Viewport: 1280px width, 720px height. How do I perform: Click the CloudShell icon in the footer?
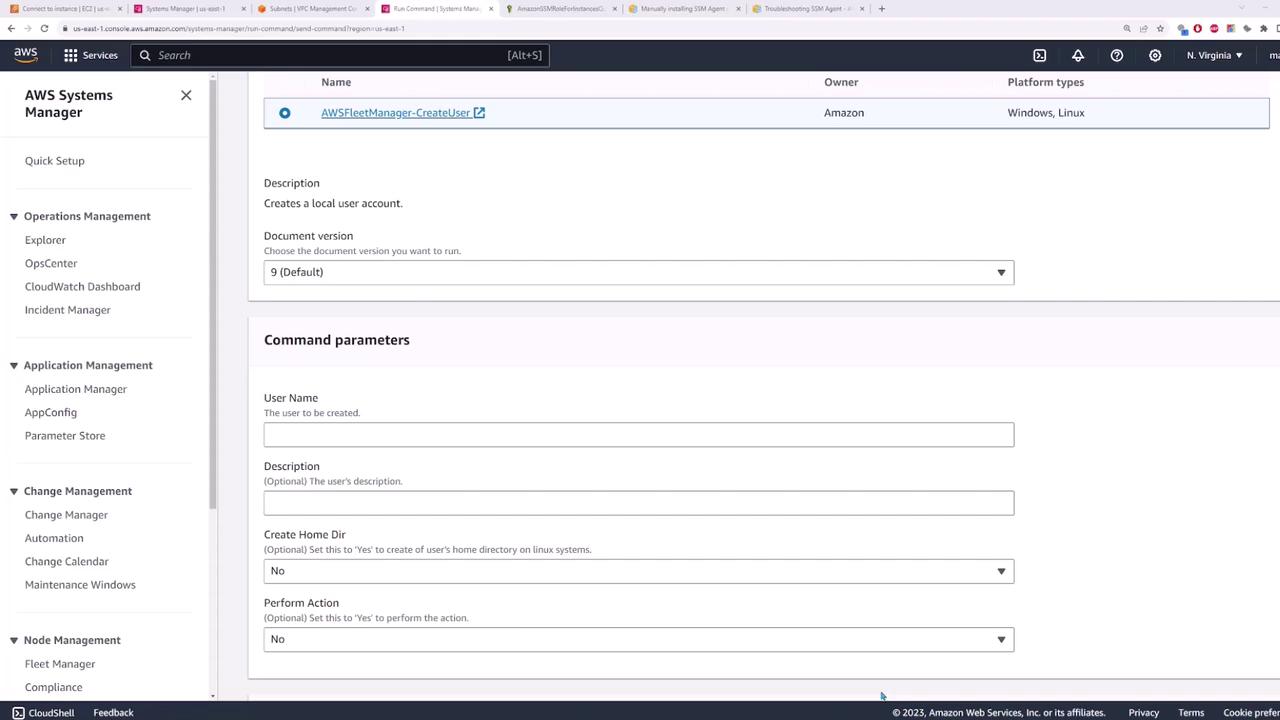coord(18,713)
